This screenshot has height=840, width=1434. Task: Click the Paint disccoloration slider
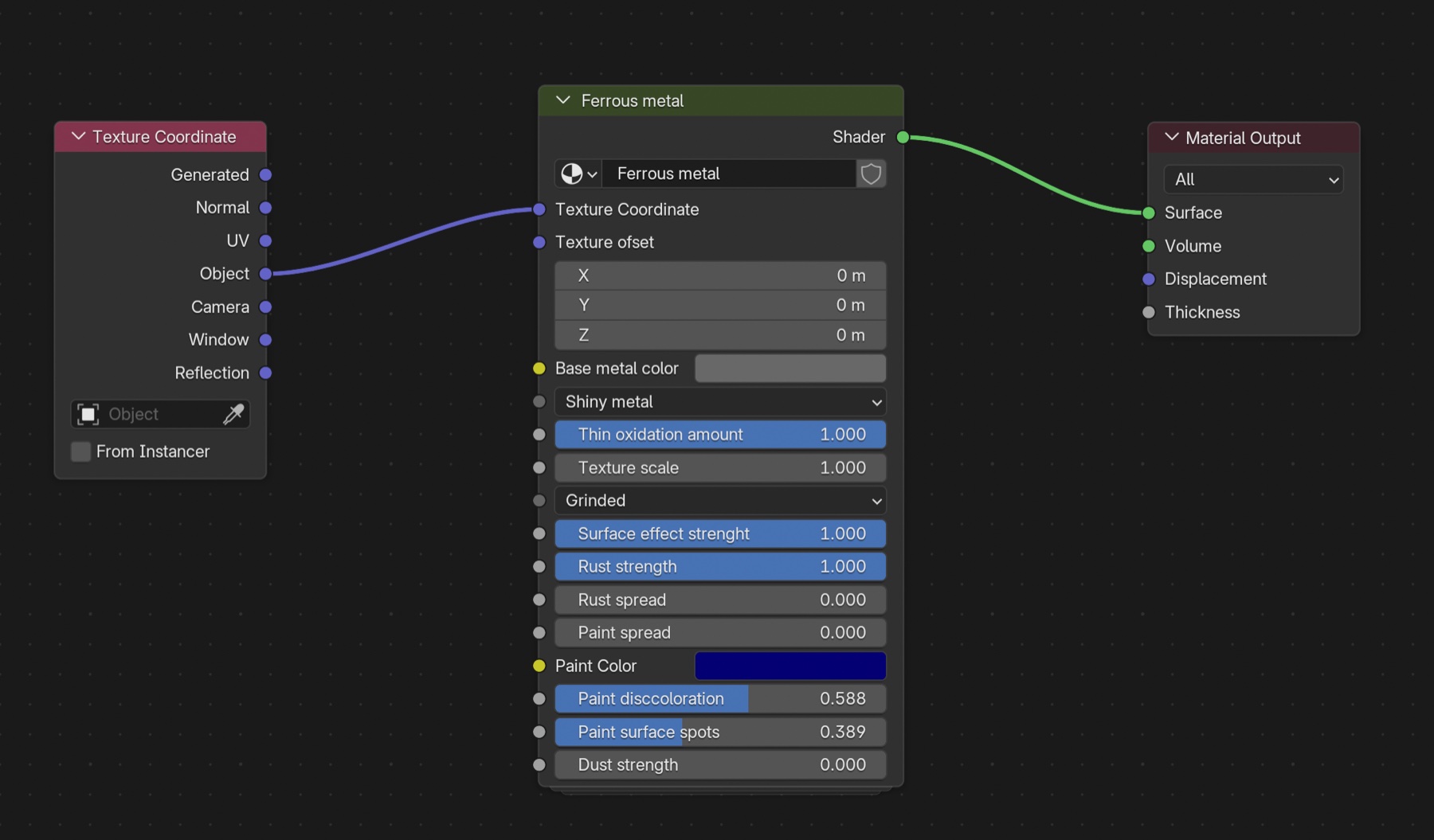tap(720, 699)
